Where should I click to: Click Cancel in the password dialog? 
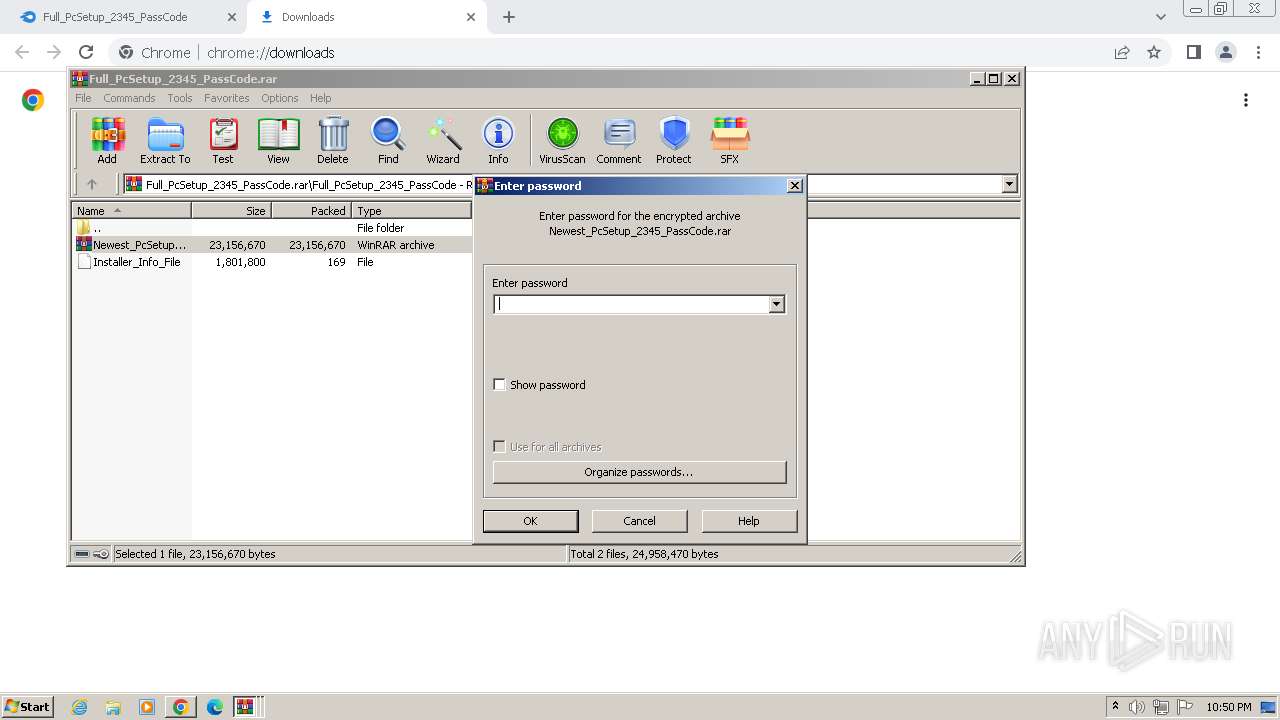pos(640,521)
